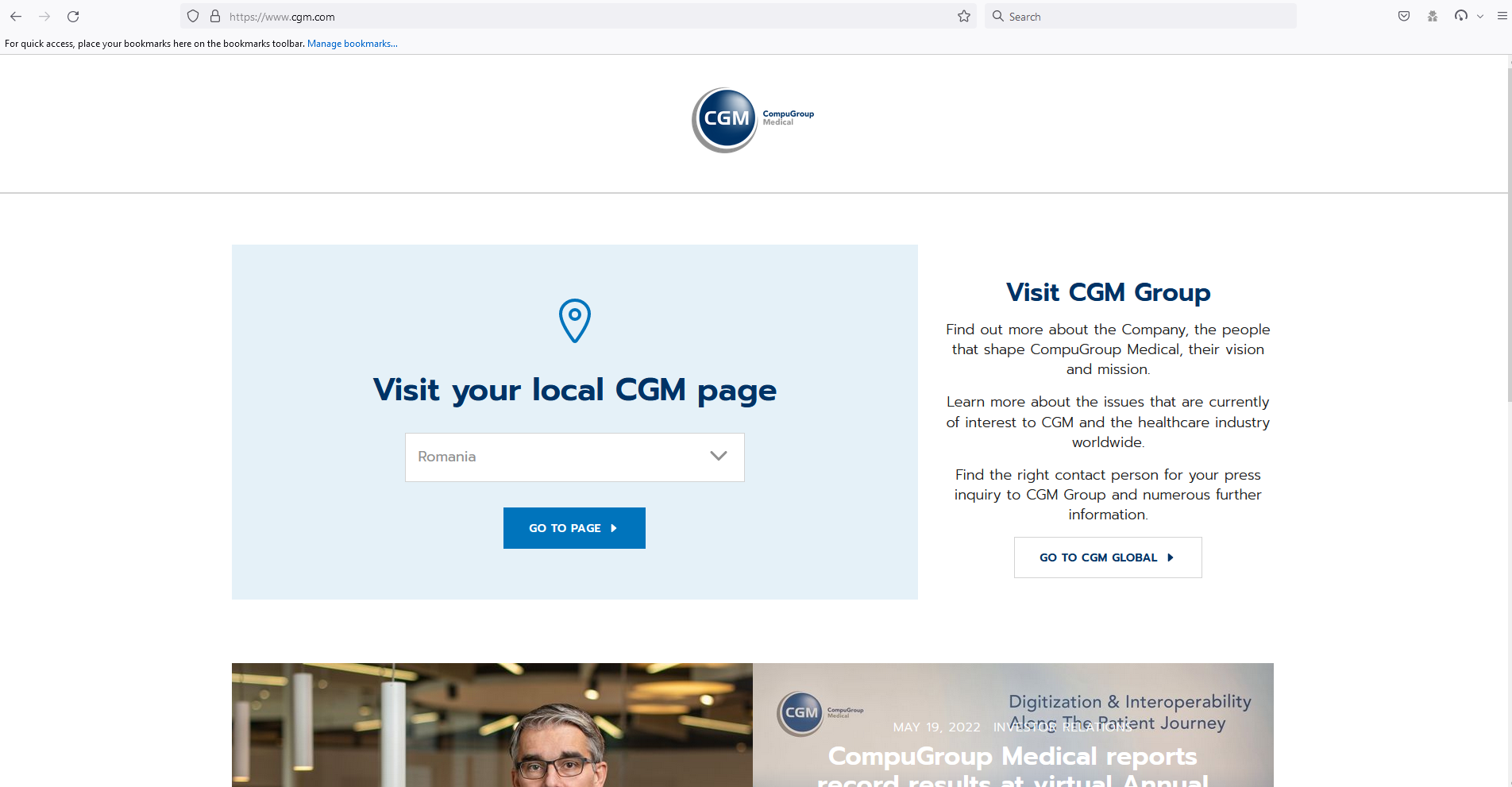Click the CGM CompuGroup Medical logo
This screenshot has height=787, width=1512.
751,120
